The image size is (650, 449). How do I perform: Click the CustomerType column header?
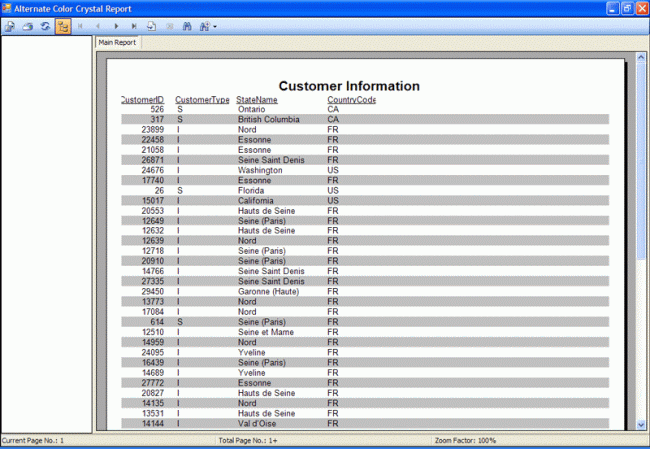click(202, 100)
